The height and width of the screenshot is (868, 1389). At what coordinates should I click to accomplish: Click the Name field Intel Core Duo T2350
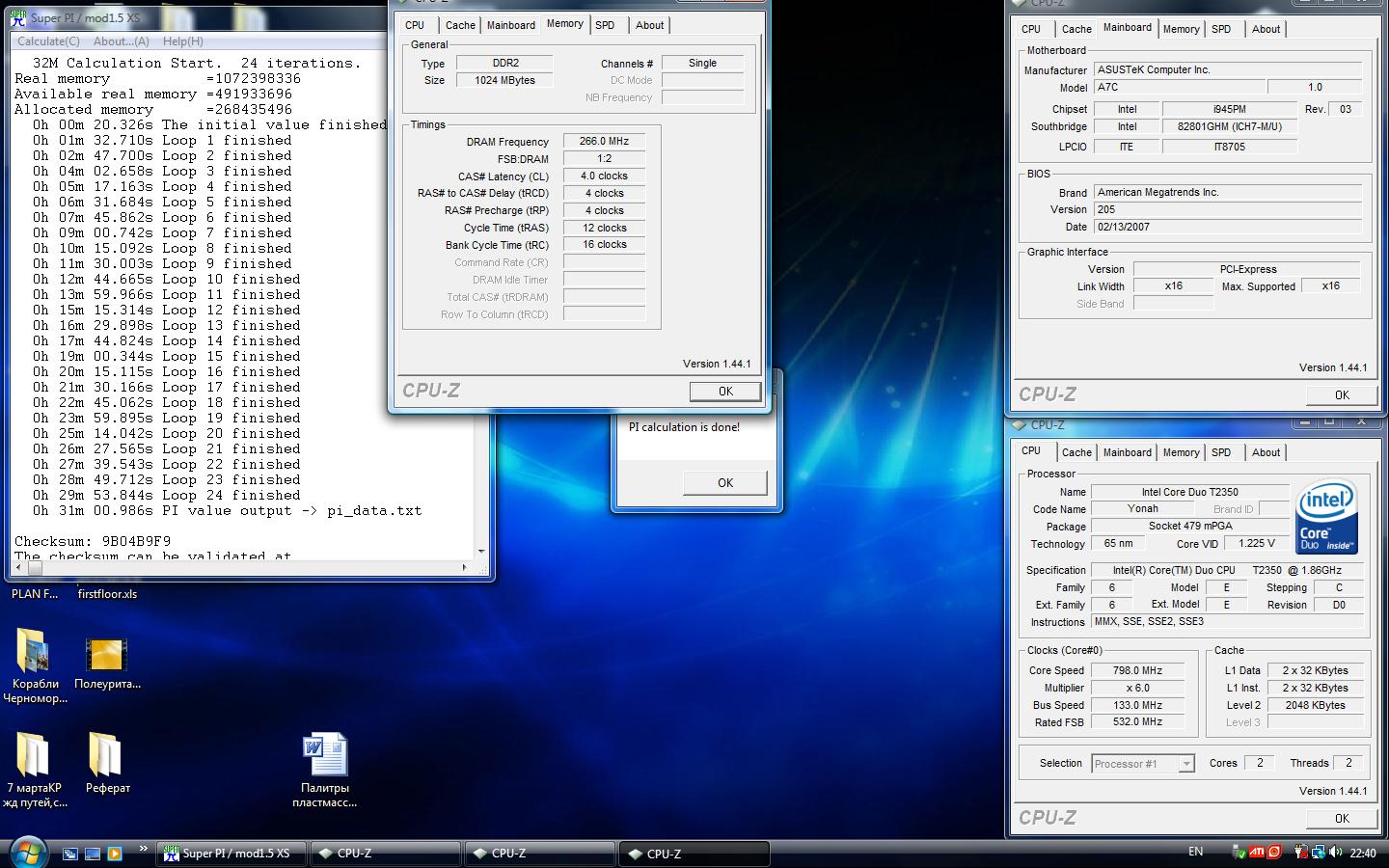point(1190,492)
